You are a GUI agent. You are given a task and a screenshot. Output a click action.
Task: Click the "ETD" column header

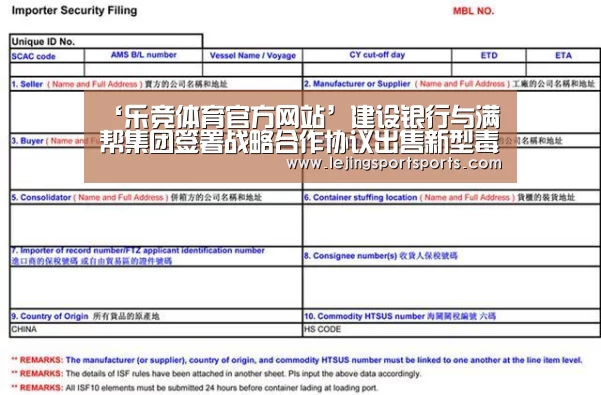point(489,56)
